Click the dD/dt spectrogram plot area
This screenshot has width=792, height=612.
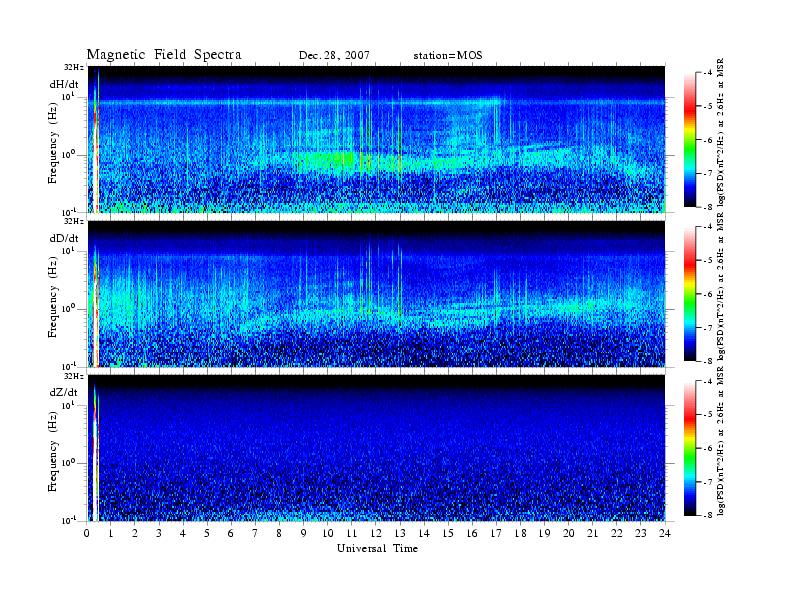376,294
